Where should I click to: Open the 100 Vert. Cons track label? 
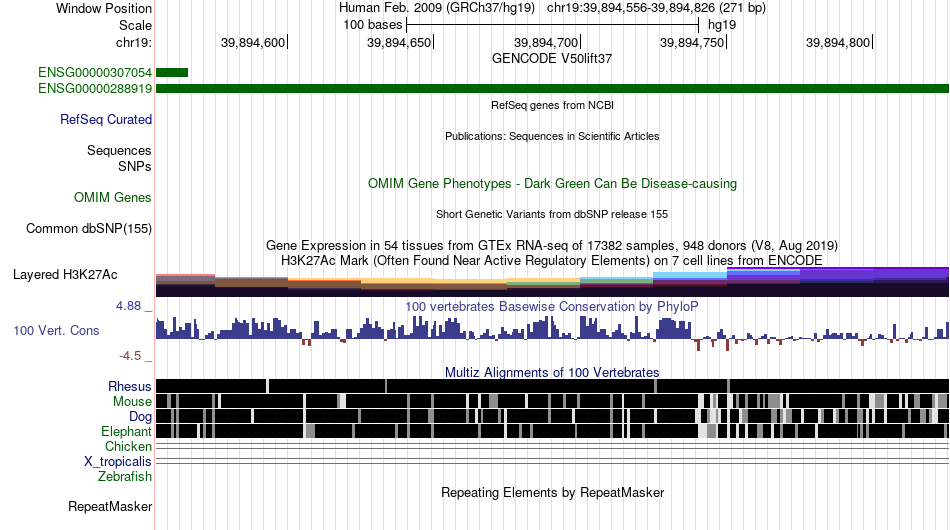tap(56, 330)
